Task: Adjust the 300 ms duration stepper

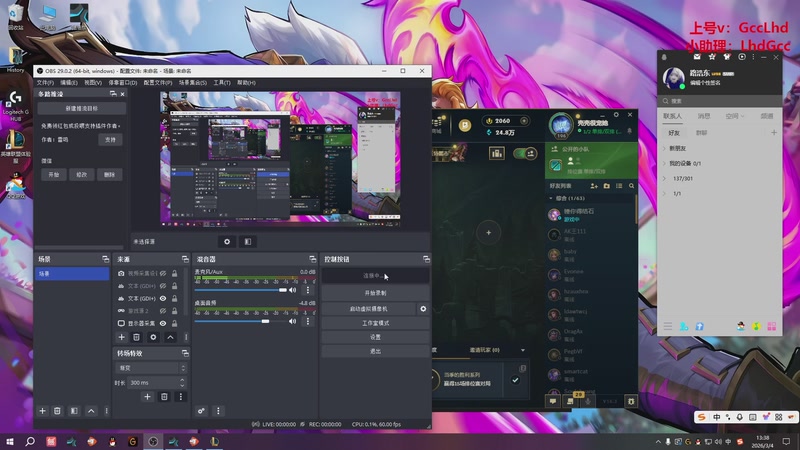Action: tap(182, 382)
